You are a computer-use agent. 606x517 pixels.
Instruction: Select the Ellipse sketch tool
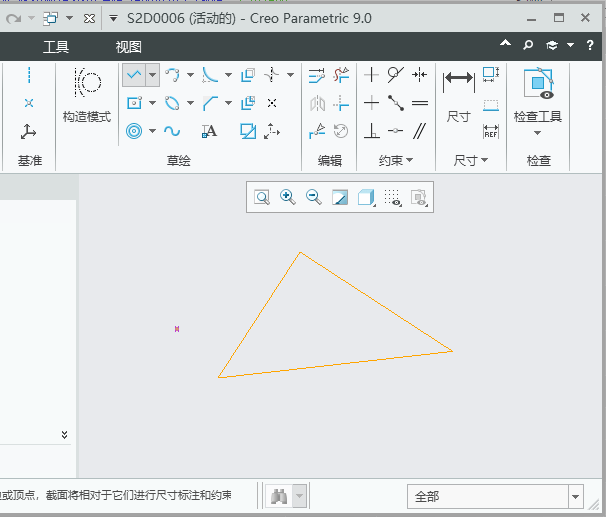172,103
